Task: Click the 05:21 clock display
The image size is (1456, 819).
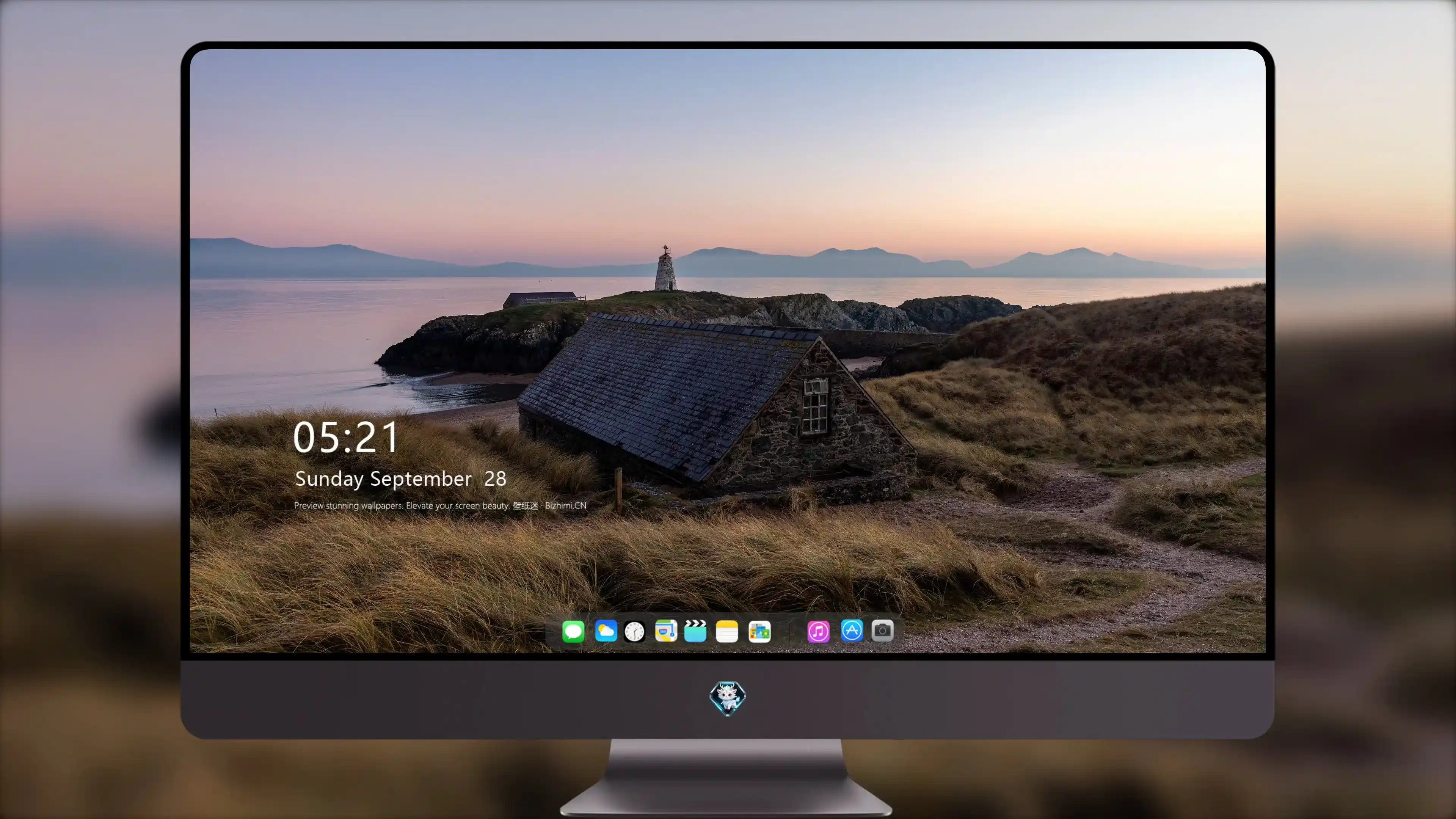Action: [346, 438]
